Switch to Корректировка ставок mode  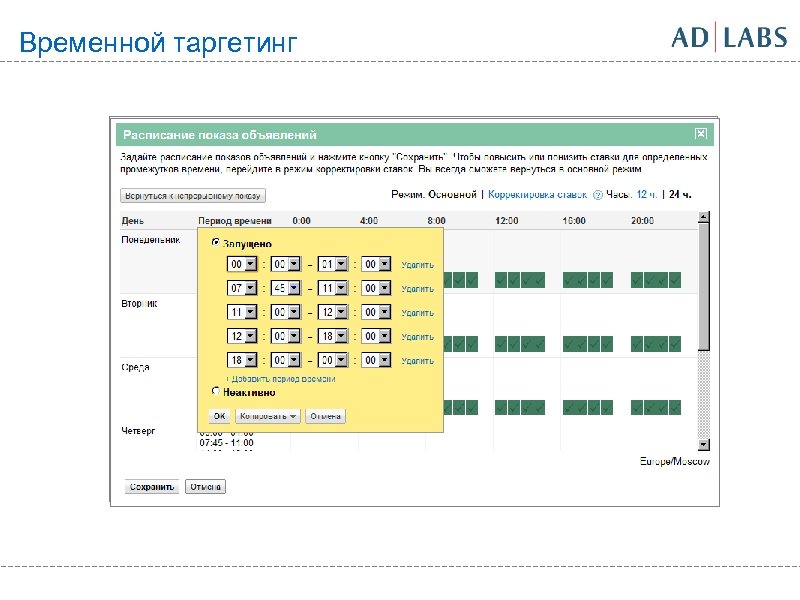(537, 194)
